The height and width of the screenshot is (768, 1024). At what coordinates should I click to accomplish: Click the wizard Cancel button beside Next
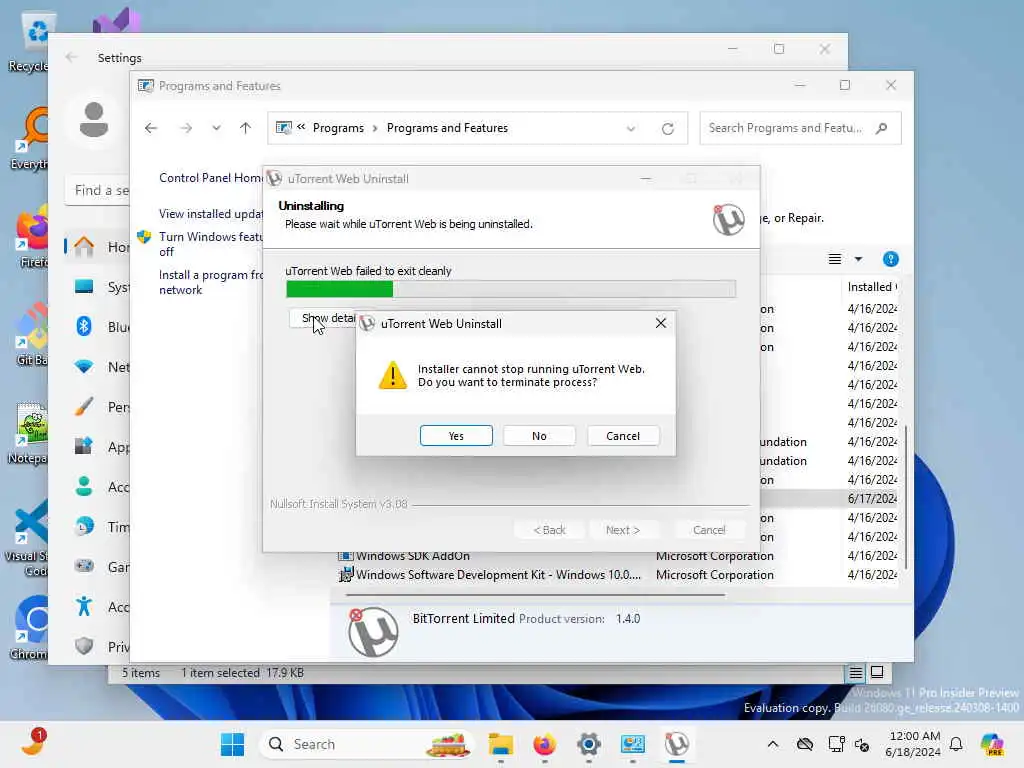tap(709, 530)
